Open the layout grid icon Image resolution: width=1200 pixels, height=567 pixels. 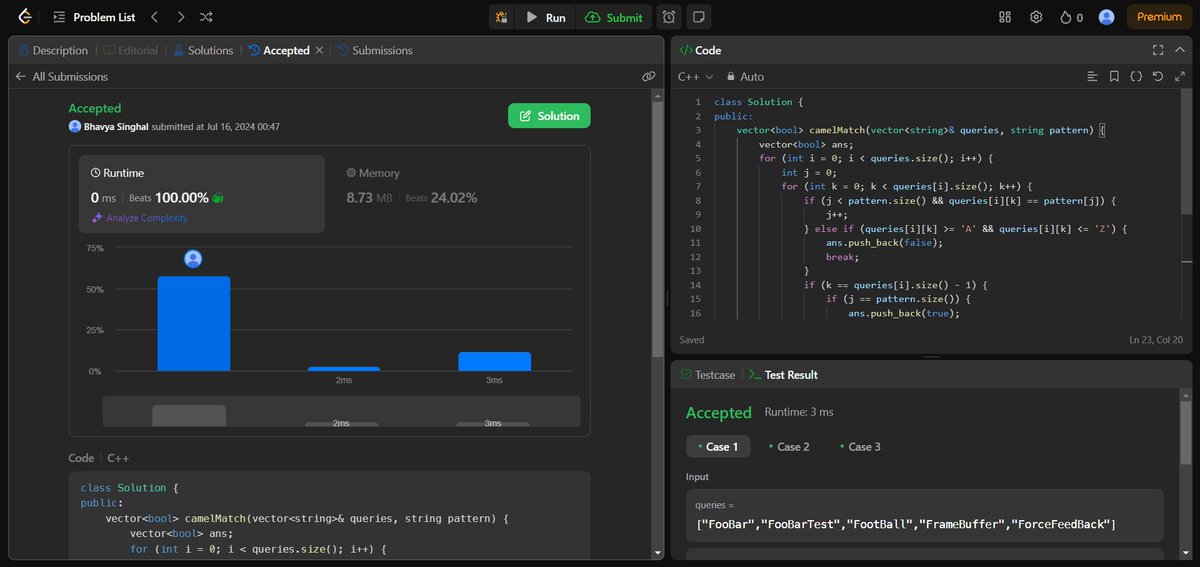1005,17
